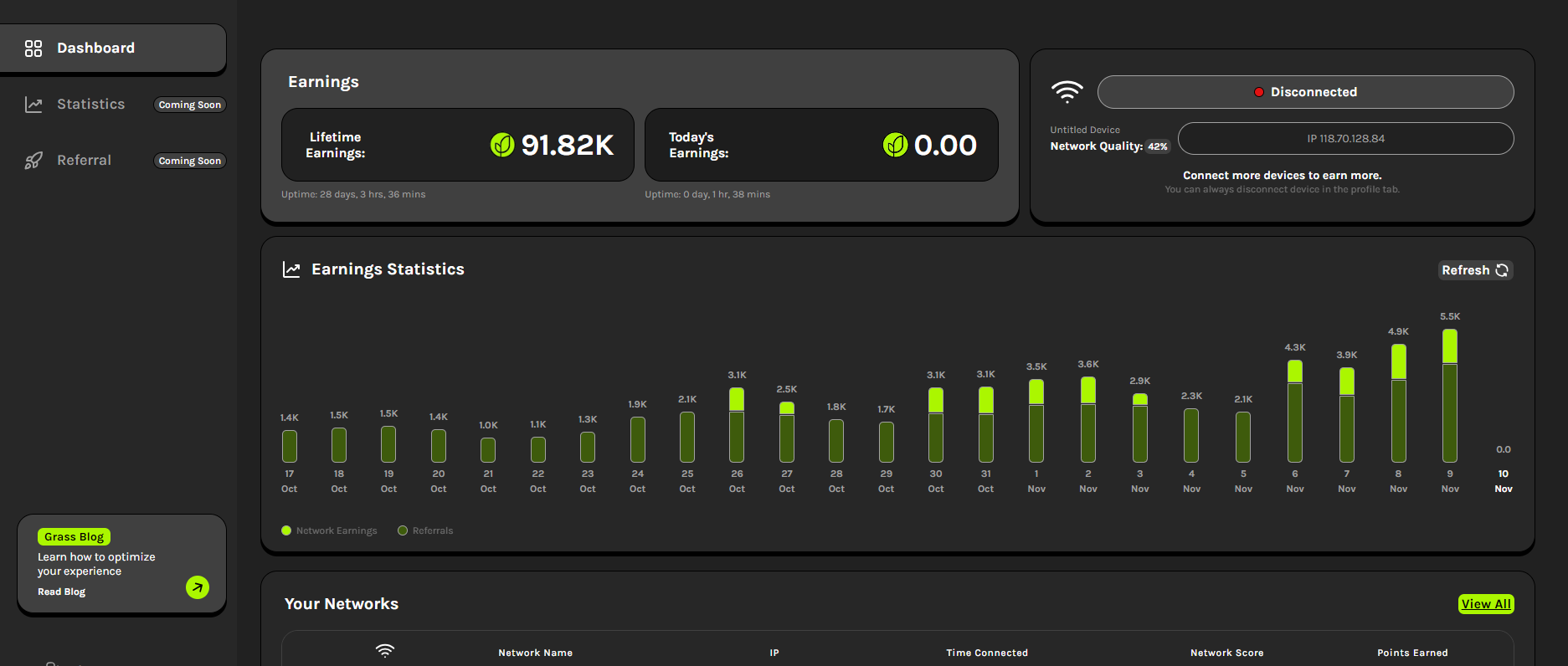The width and height of the screenshot is (1568, 666).
Task: Toggle Referrals legend item
Action: pos(425,530)
